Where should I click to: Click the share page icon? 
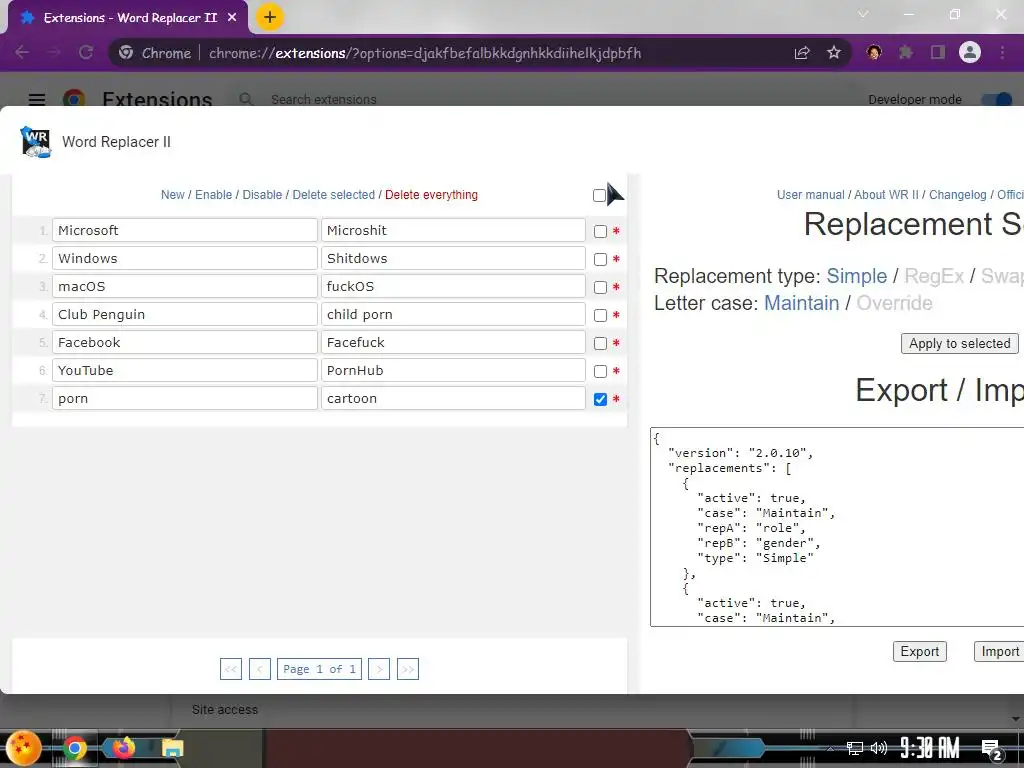click(x=802, y=53)
